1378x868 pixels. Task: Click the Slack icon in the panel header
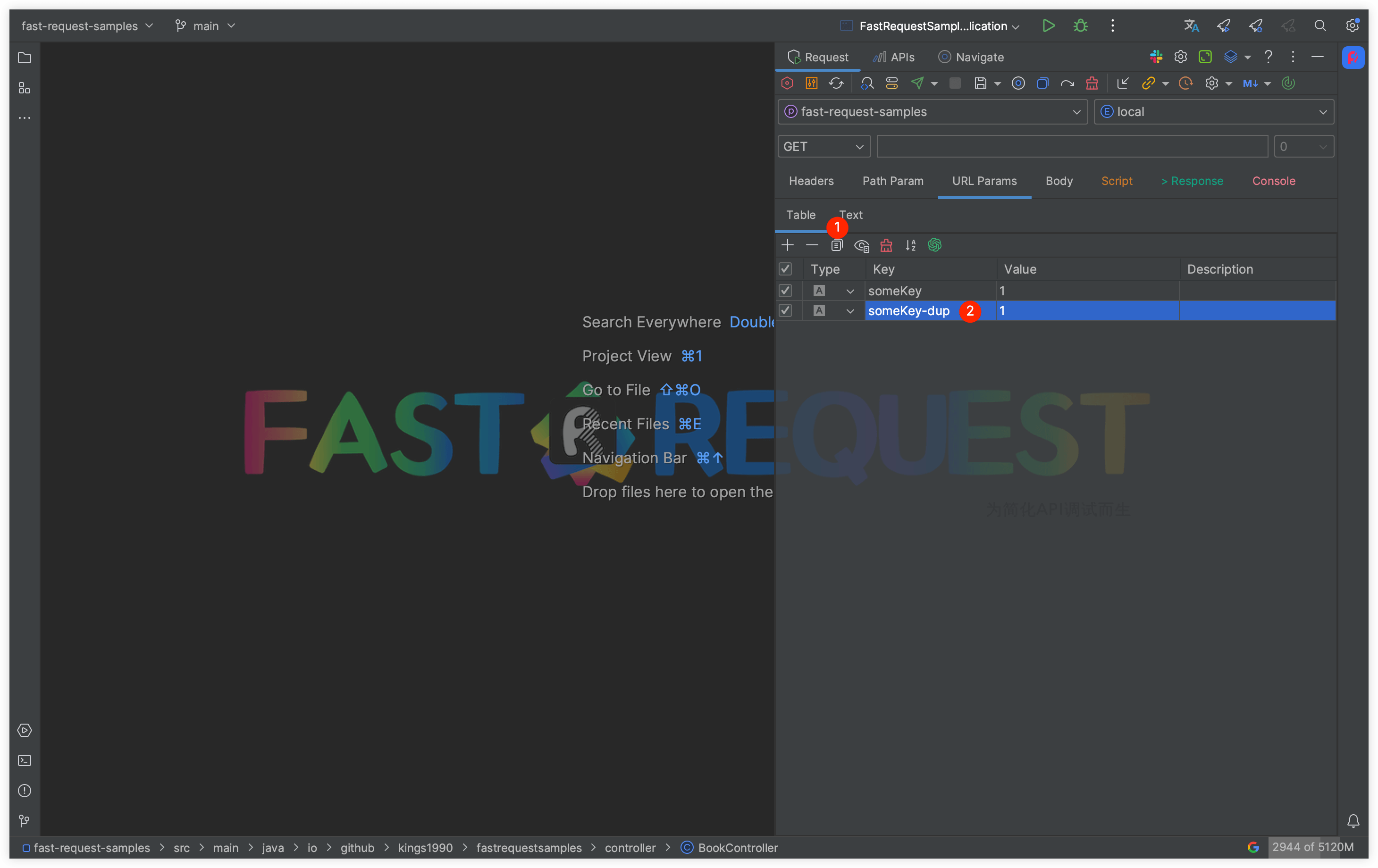coord(1156,57)
